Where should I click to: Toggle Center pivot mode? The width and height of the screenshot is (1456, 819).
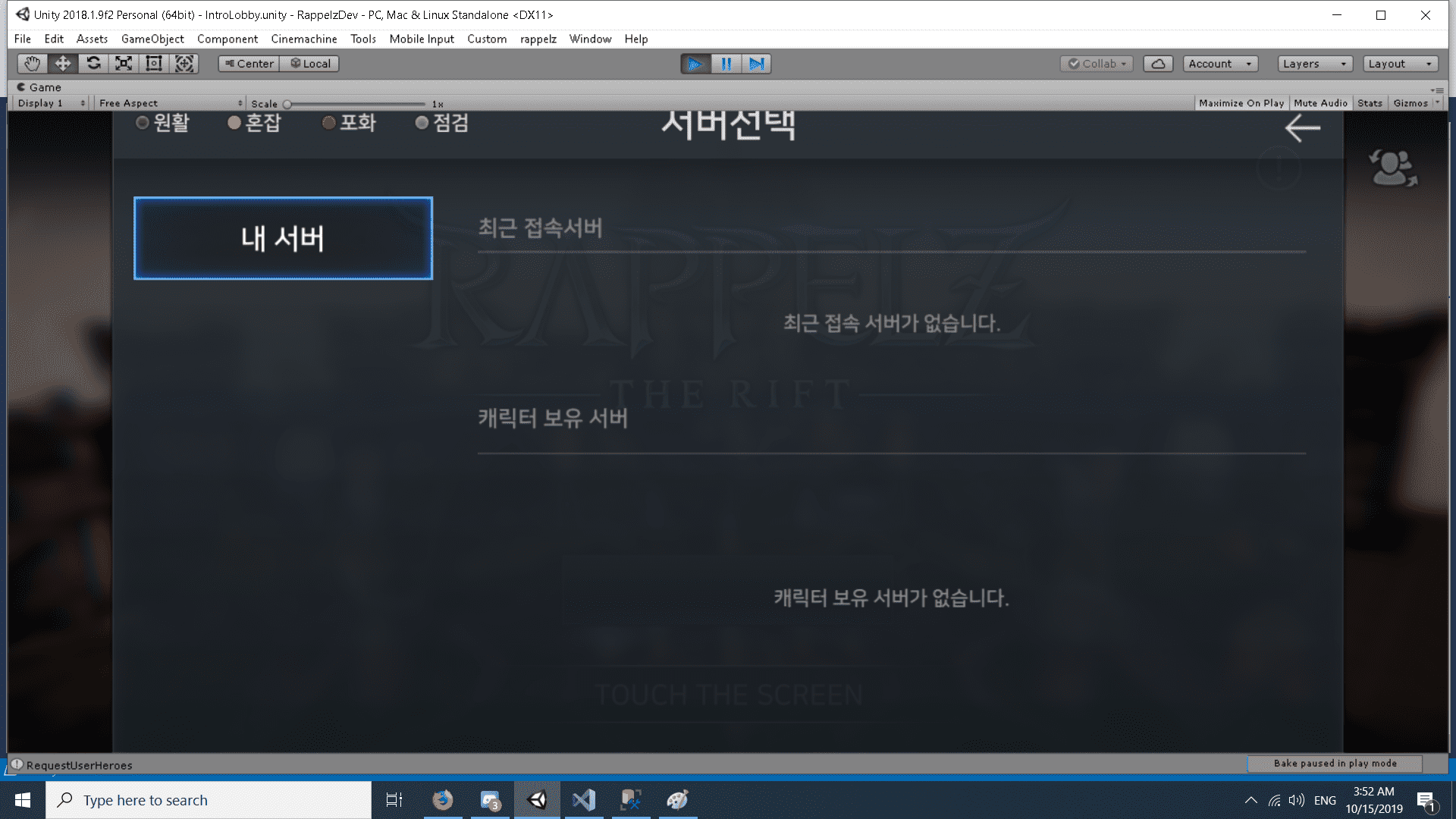click(249, 63)
